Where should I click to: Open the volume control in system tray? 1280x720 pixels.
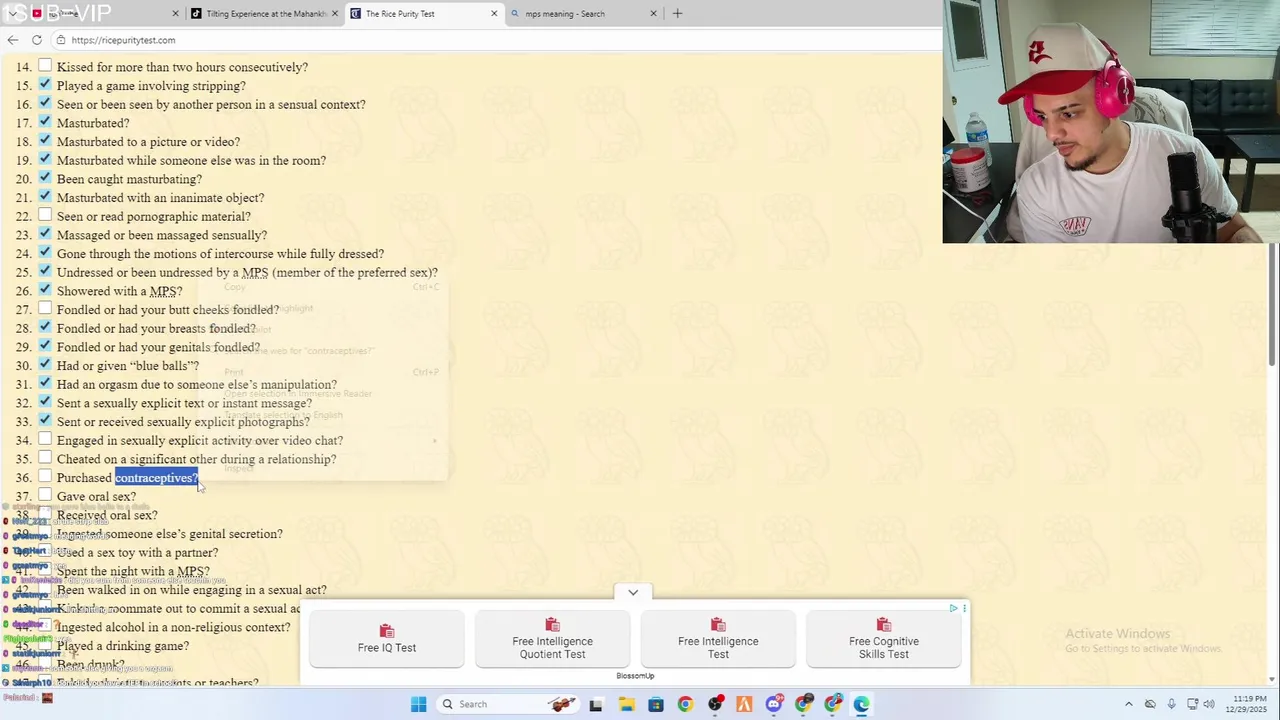click(x=1209, y=704)
